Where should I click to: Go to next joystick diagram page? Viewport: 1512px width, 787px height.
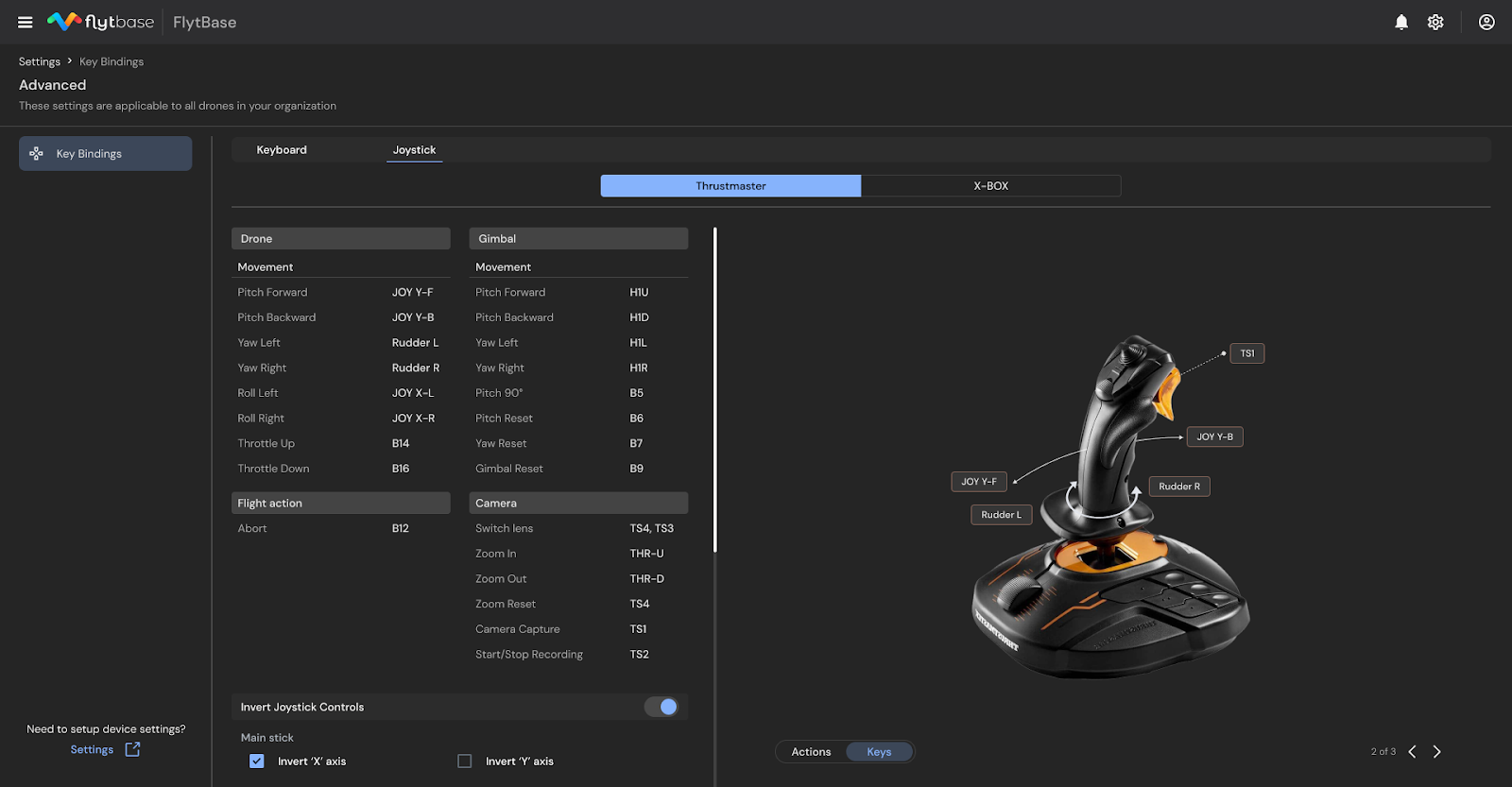pyautogui.click(x=1437, y=752)
